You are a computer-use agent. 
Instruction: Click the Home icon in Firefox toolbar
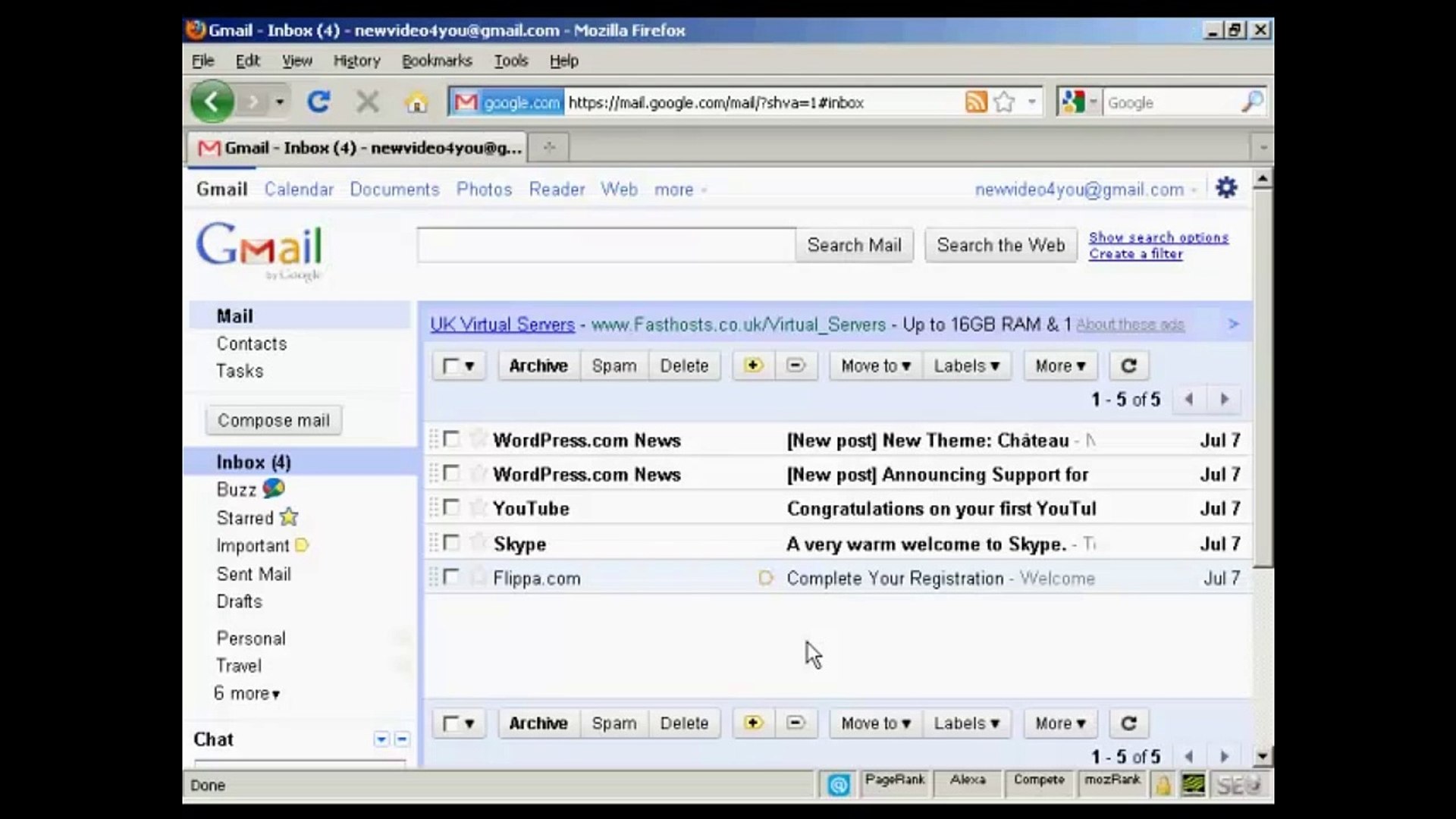click(416, 101)
